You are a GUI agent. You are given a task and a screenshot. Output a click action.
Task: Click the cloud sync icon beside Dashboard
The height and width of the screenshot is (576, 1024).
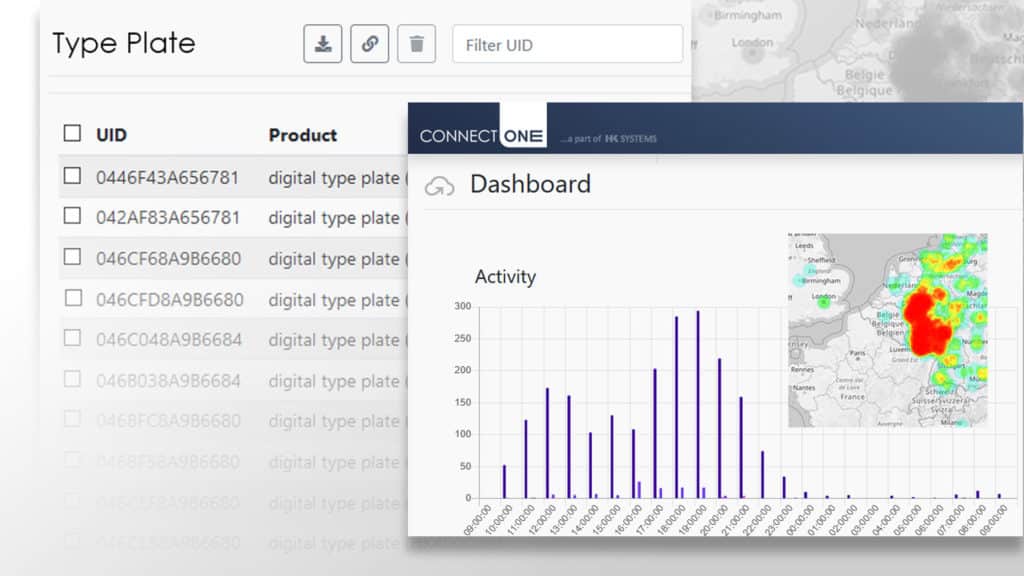438,184
